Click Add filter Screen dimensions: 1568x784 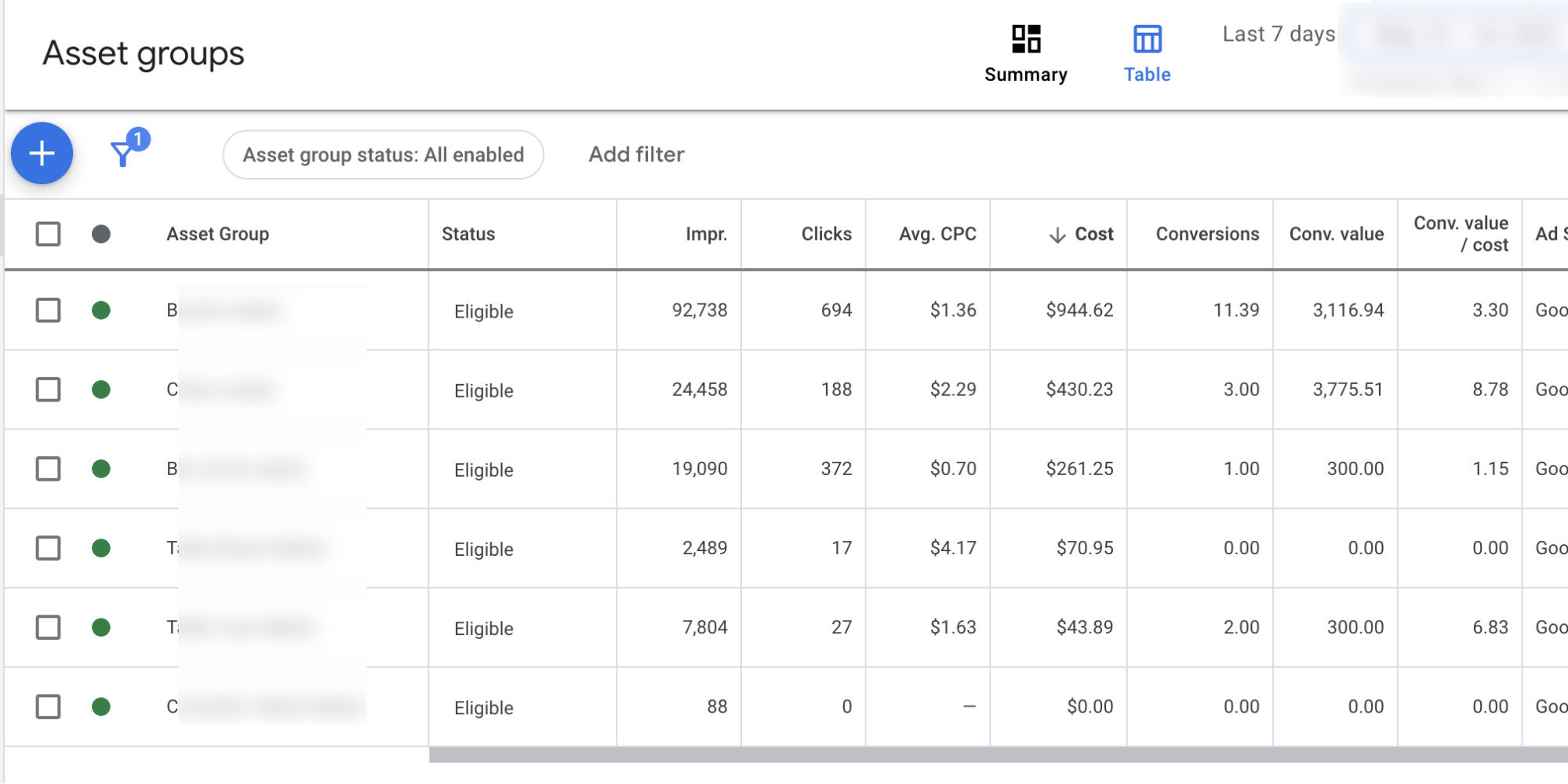[x=636, y=154]
